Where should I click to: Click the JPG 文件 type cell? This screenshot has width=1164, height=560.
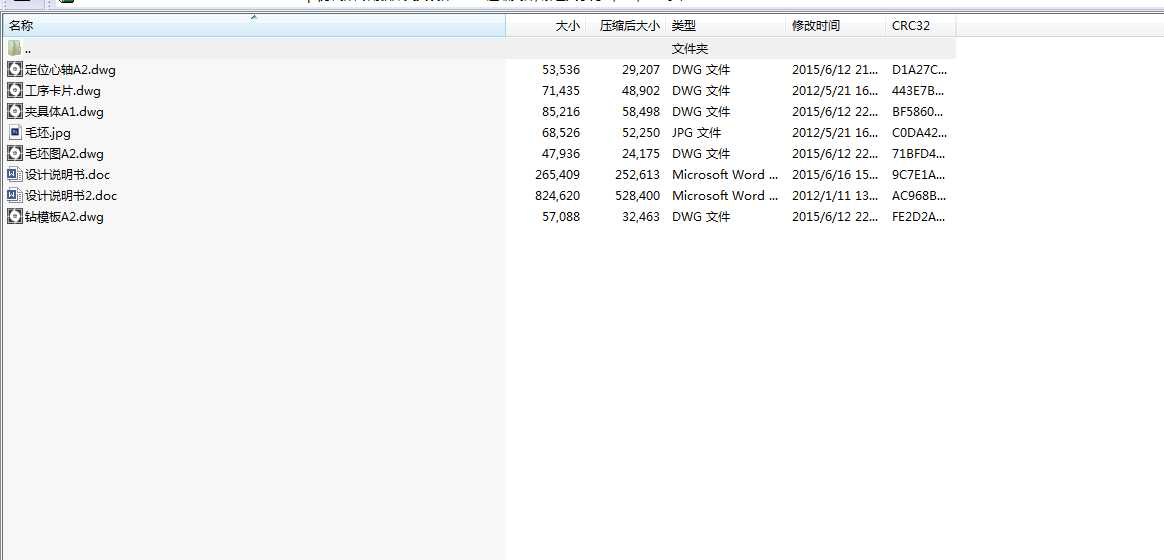coord(696,133)
